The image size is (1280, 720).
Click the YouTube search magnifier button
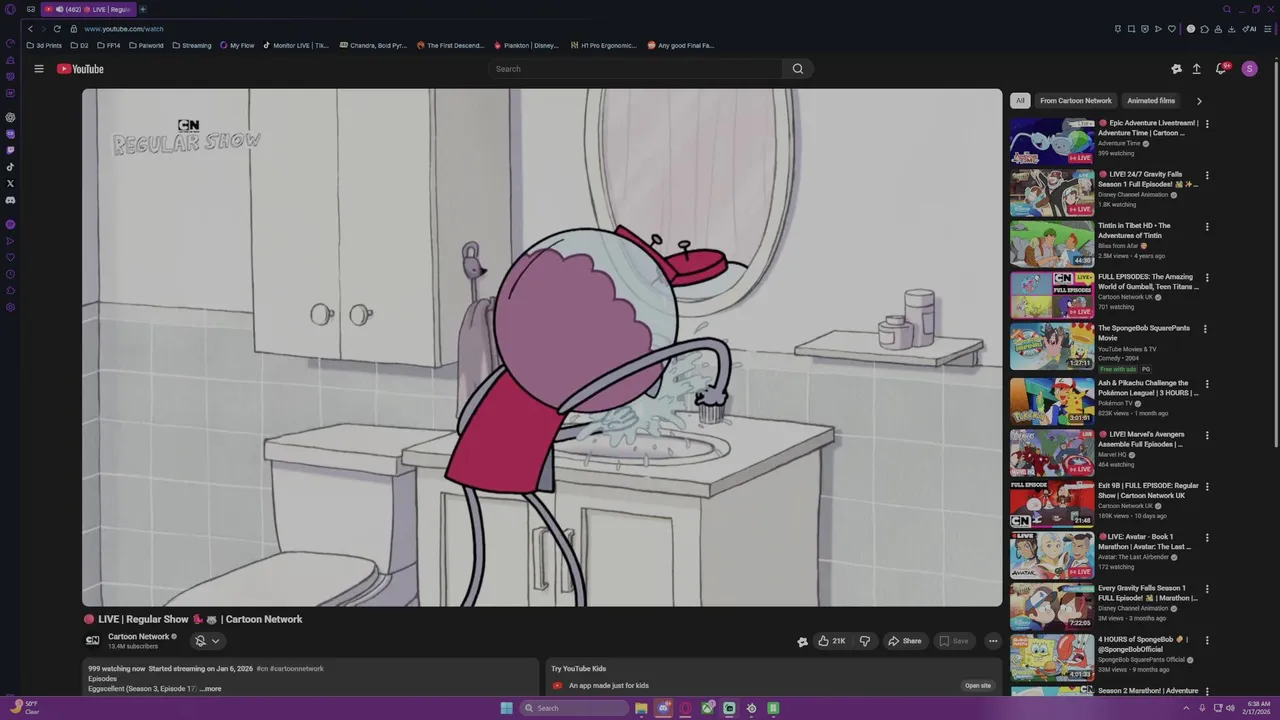(797, 69)
